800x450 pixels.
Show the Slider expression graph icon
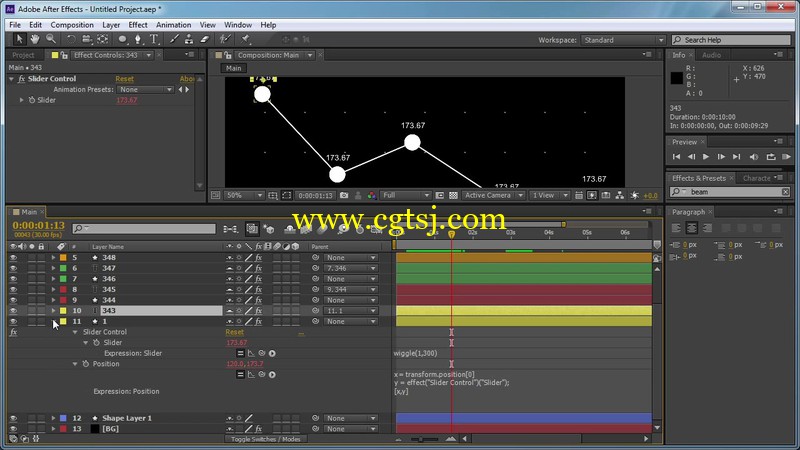pos(251,353)
